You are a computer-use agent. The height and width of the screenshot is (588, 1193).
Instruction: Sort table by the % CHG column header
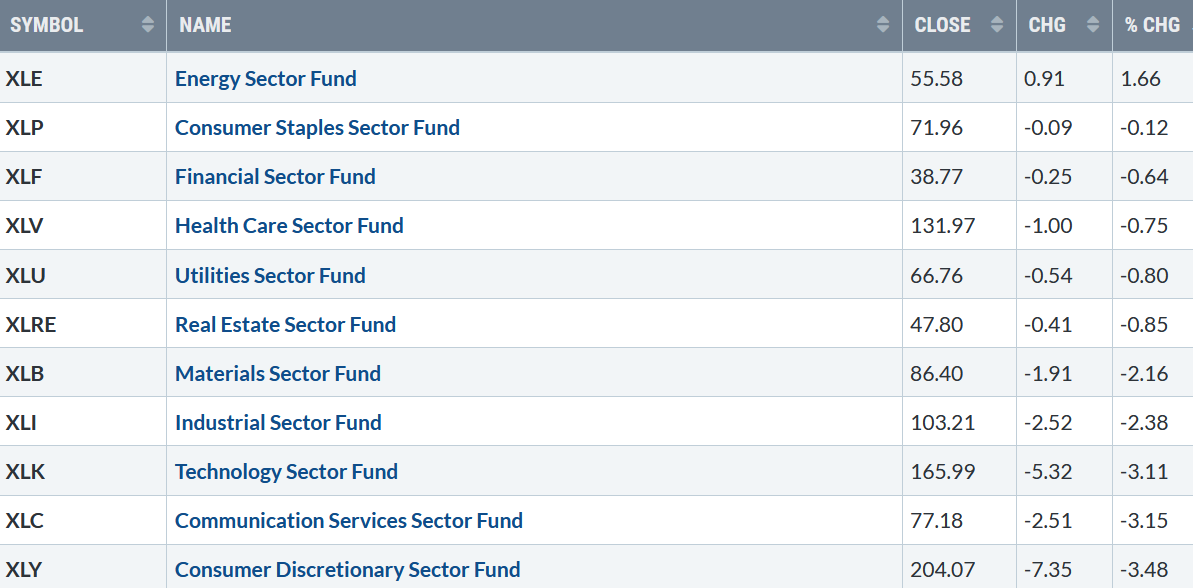pos(1152,25)
